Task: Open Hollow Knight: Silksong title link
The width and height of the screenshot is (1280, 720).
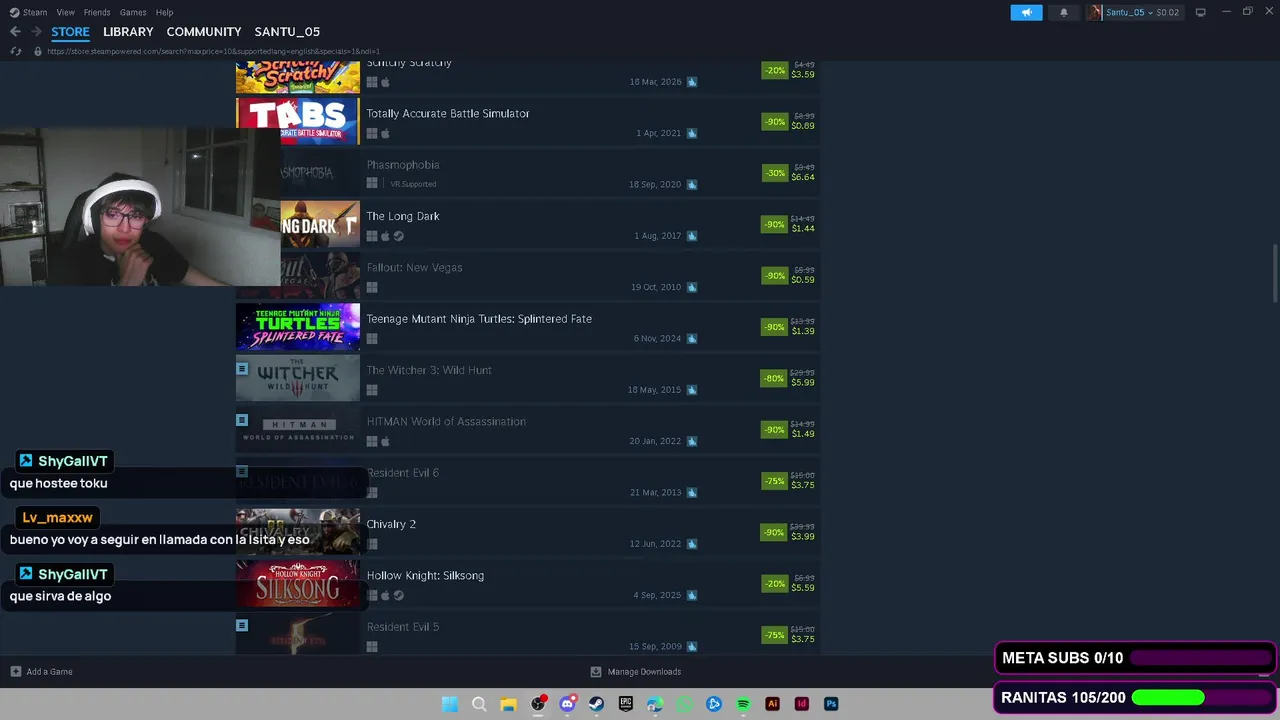Action: coord(425,576)
